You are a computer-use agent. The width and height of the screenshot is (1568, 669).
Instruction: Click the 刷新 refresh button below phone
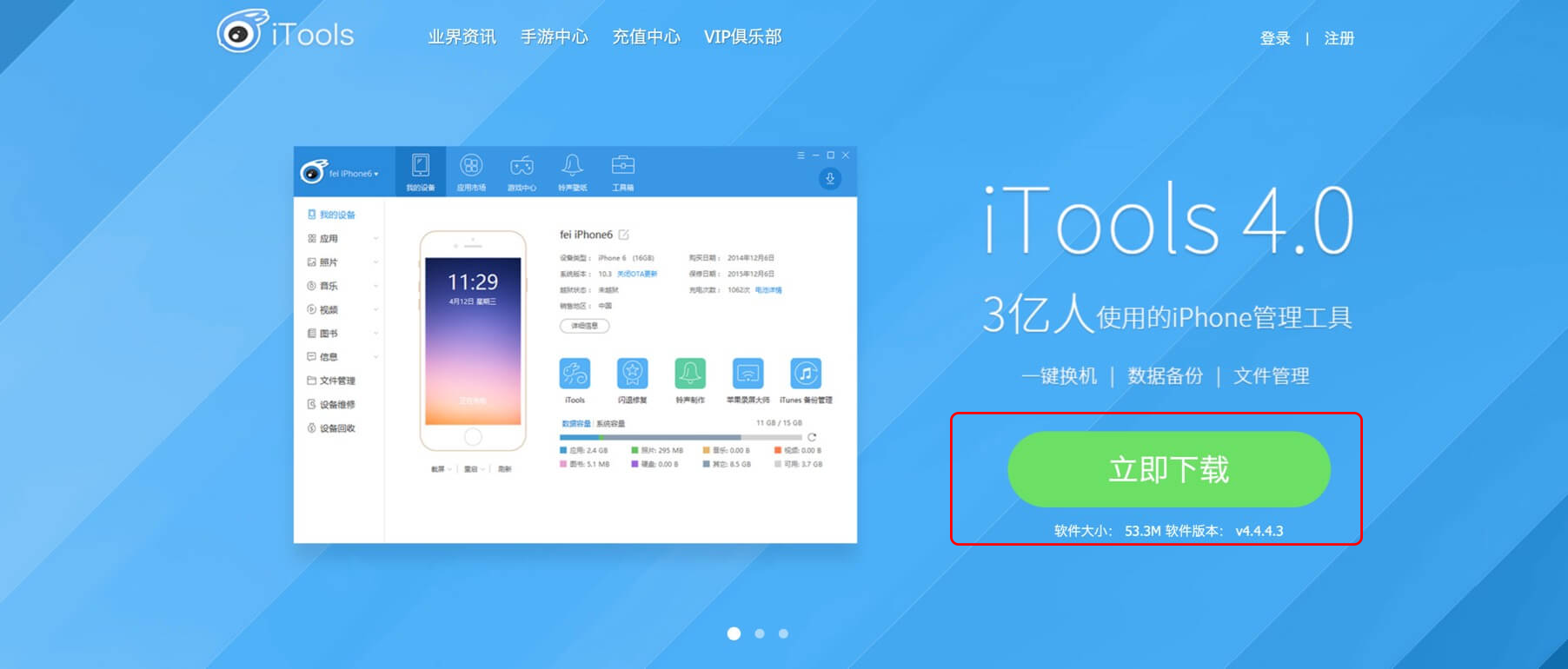[x=505, y=469]
